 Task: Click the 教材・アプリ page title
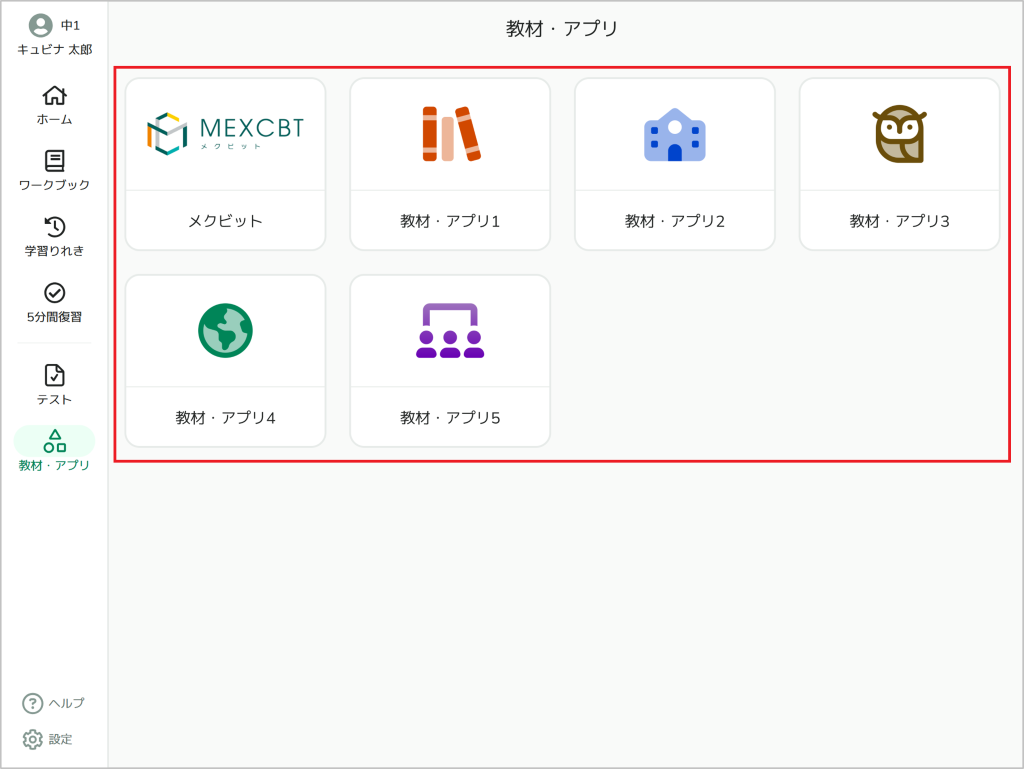pyautogui.click(x=562, y=29)
